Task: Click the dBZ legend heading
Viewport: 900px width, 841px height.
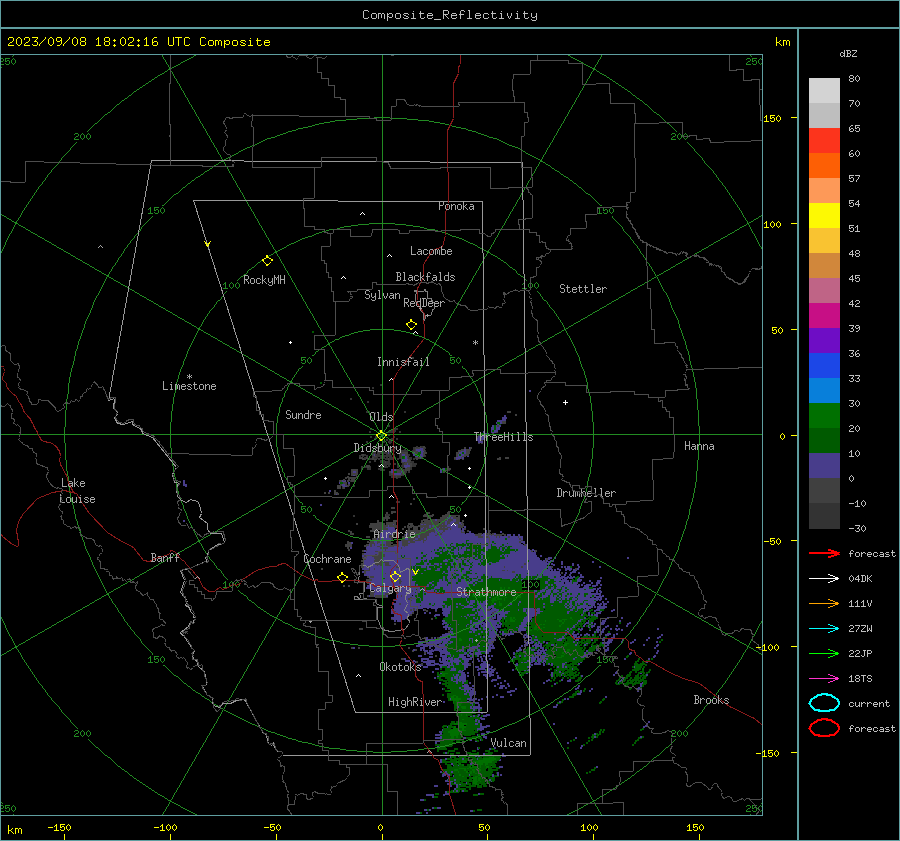Action: (x=848, y=53)
